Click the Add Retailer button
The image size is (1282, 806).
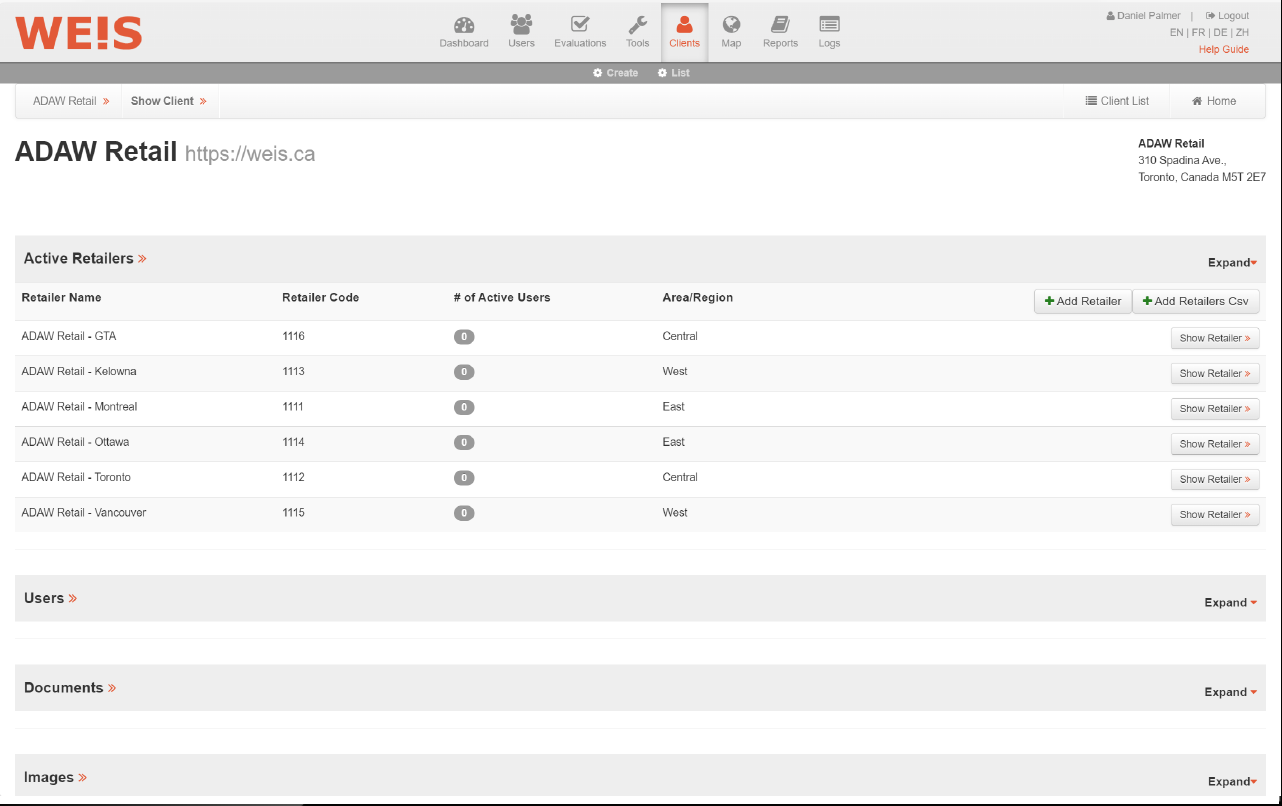[1082, 301]
